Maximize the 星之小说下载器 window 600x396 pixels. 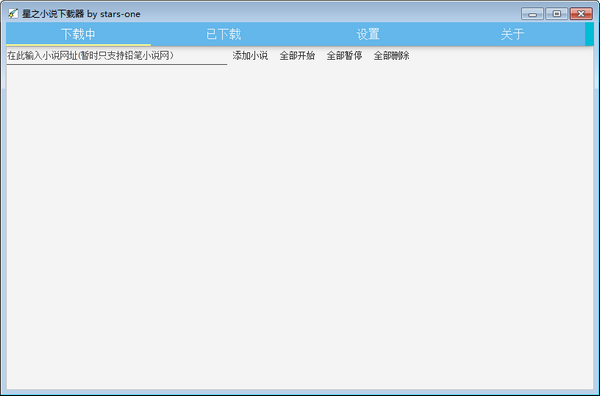[557, 14]
